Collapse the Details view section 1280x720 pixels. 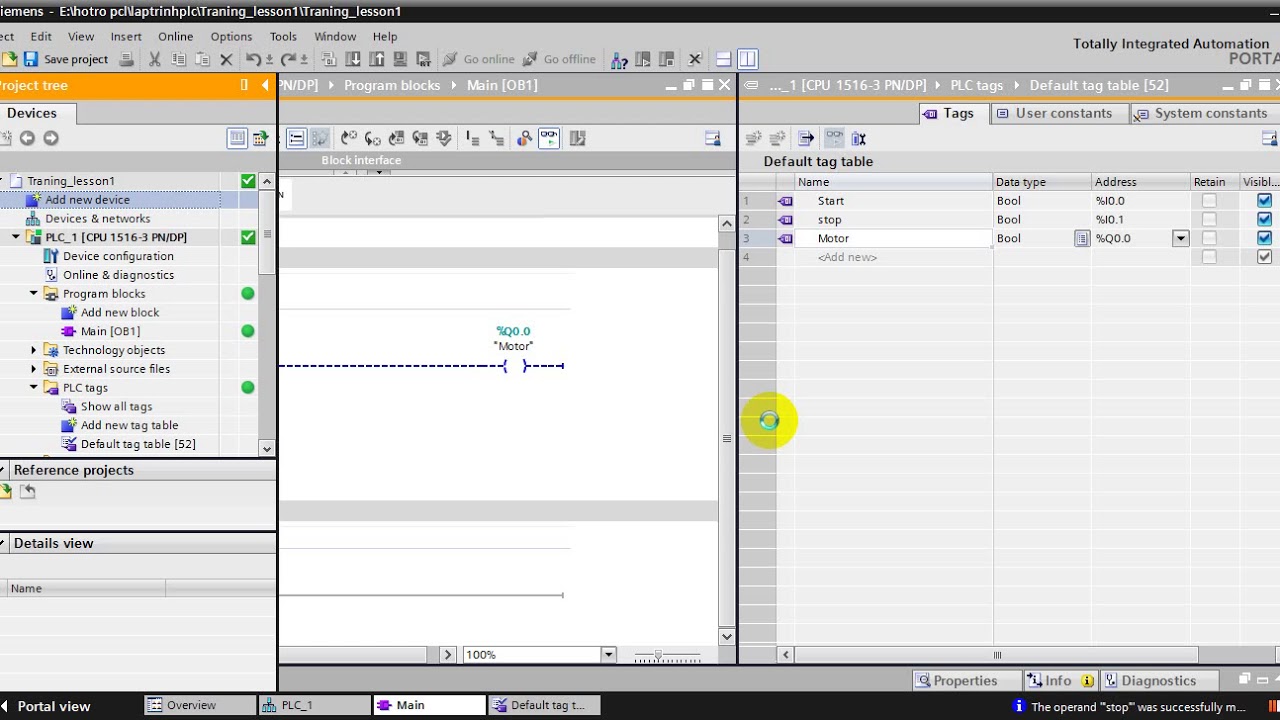tap(5, 543)
